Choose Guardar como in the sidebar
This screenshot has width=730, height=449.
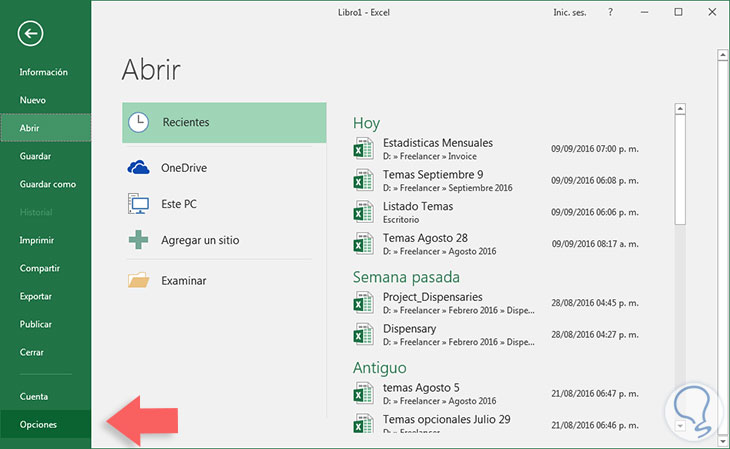click(47, 184)
